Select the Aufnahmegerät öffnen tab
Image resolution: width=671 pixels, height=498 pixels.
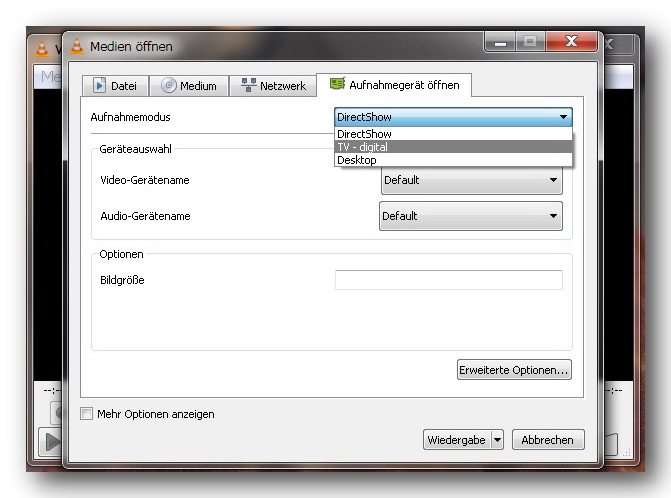pyautogui.click(x=394, y=85)
